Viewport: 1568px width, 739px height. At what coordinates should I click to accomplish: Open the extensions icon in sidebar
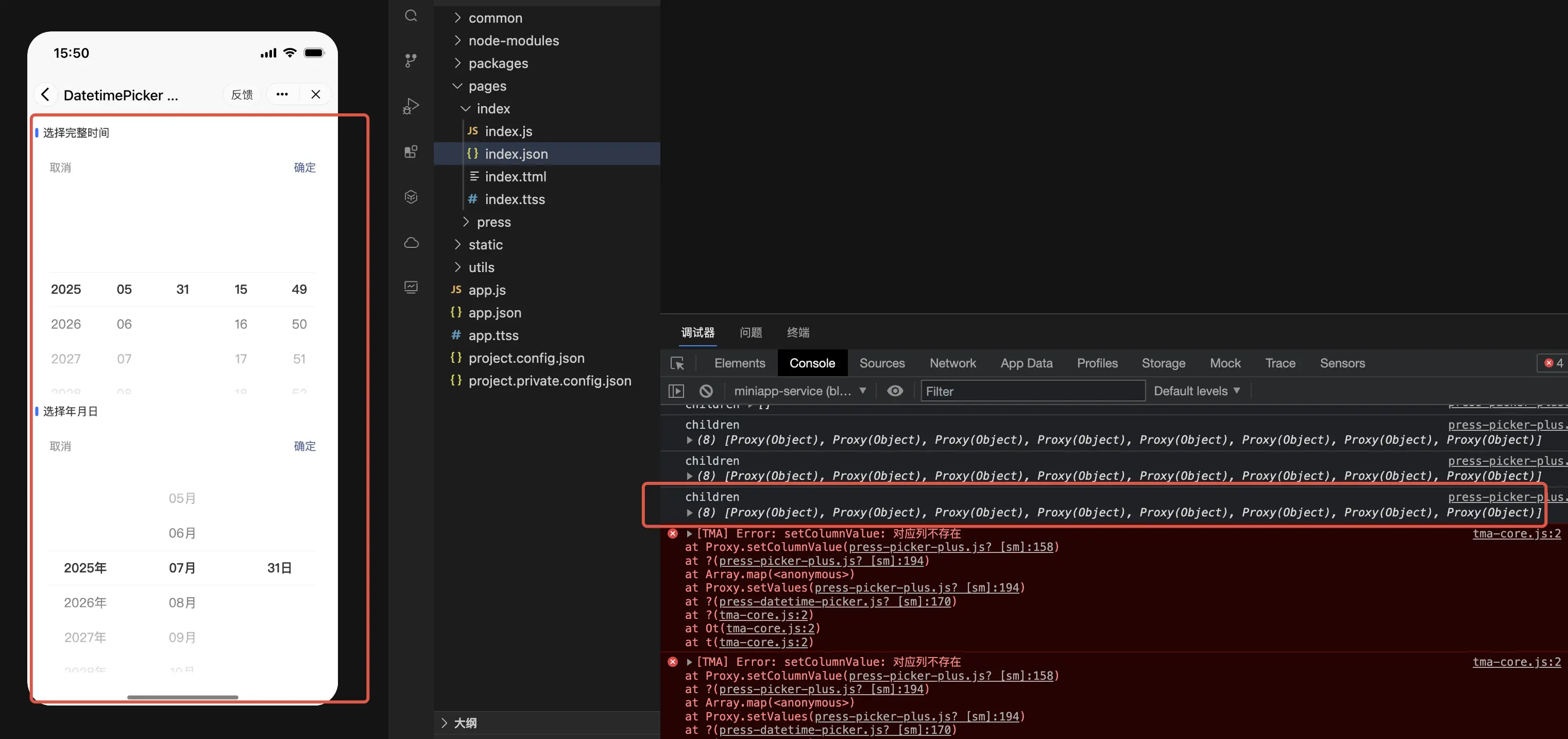click(411, 152)
